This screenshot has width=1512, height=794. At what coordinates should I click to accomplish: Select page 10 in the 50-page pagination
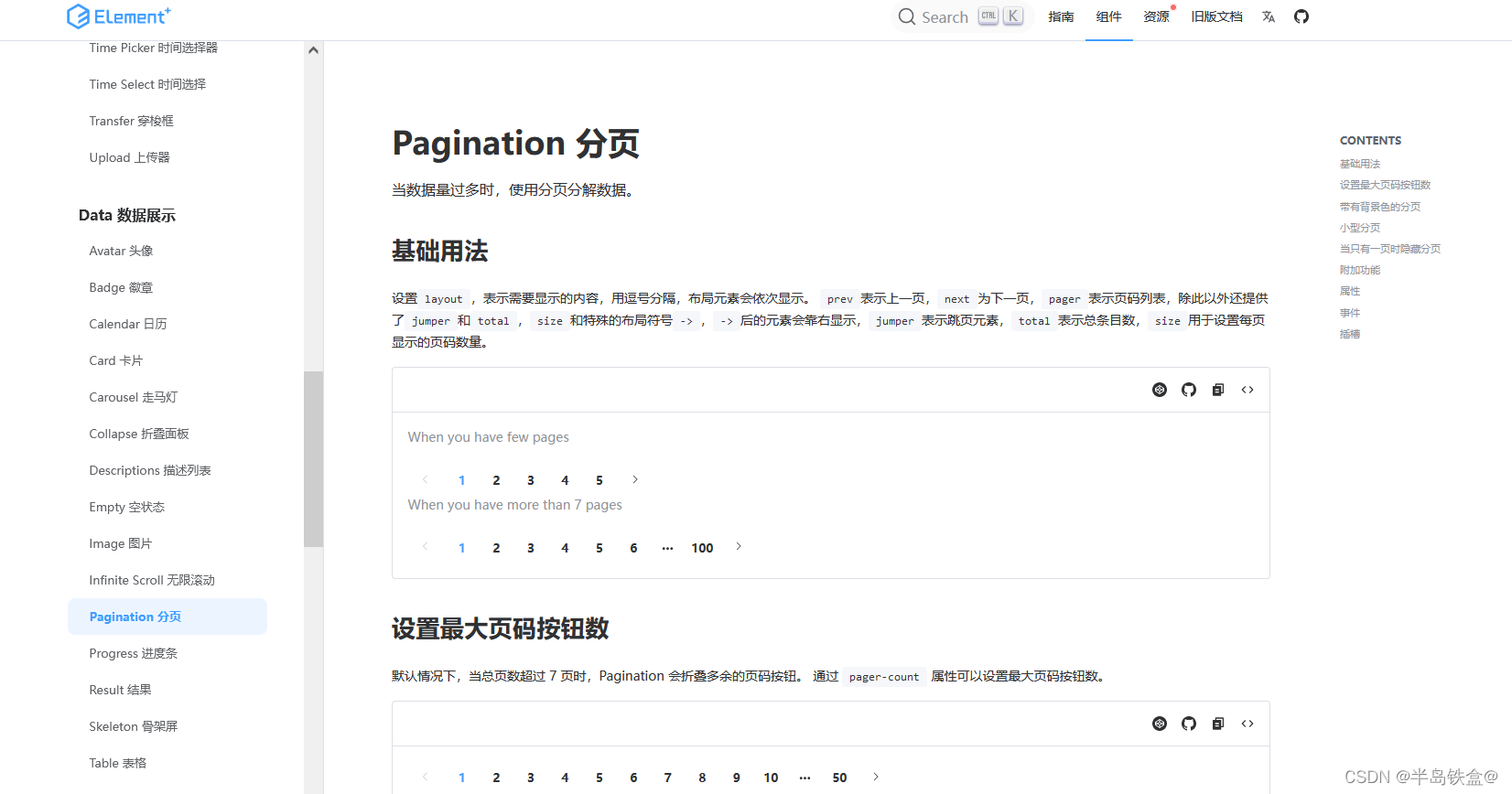pyautogui.click(x=771, y=778)
